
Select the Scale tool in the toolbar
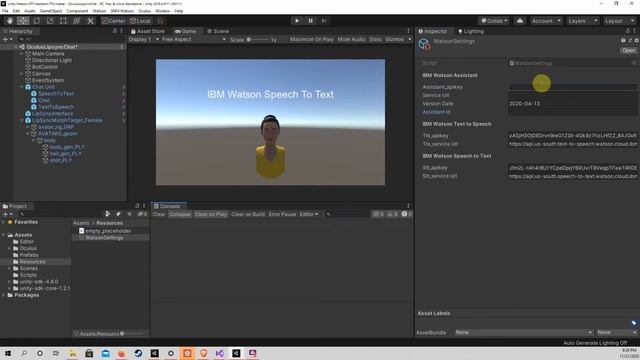[x=50, y=21]
